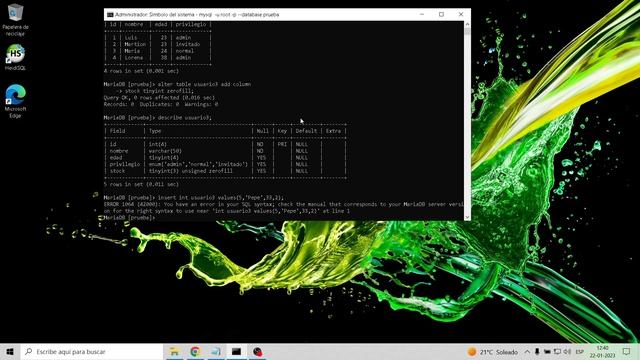
Task: Click the 'privilegio' row enum type text
Action: pyautogui.click(x=198, y=164)
